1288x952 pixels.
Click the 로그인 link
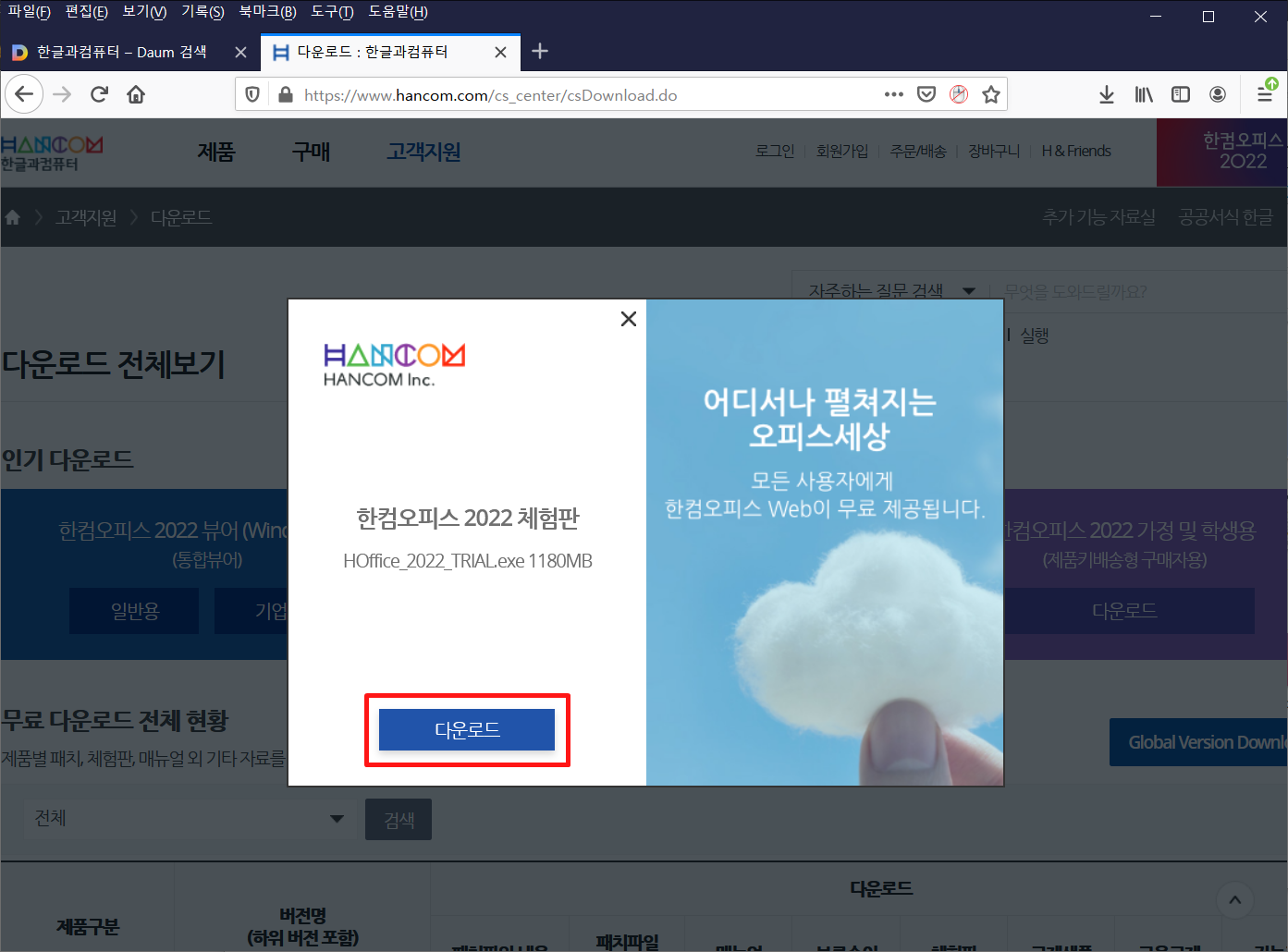775,151
